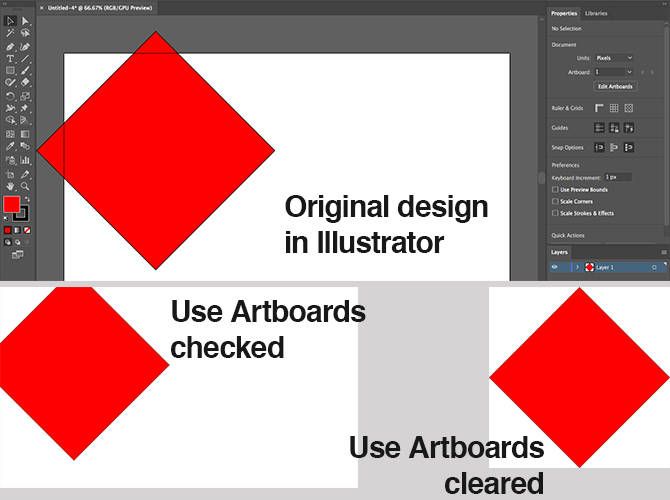Screen dimensions: 670x500
Task: Reset to default fill and stroke
Action: click(6, 218)
